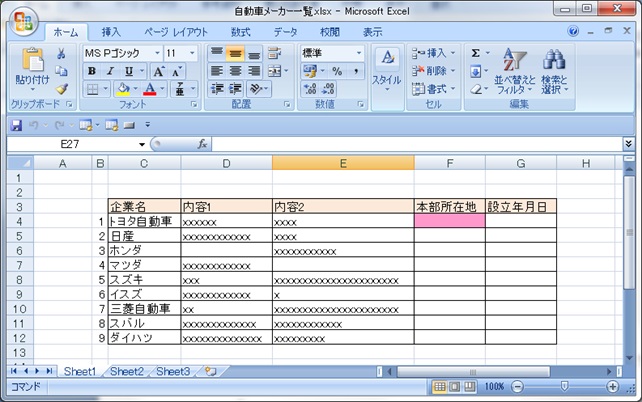Click the AutoSum sigma icon
Screen dimensions: 642x402
(475, 53)
